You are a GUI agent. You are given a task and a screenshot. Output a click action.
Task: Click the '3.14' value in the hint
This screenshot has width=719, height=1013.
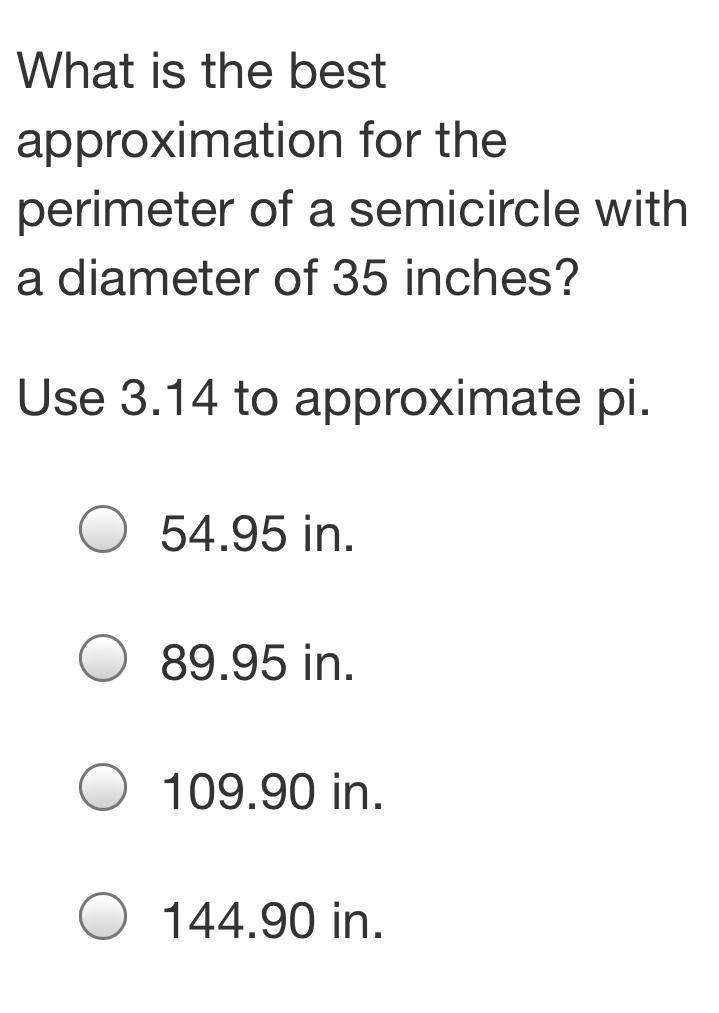click(x=169, y=397)
